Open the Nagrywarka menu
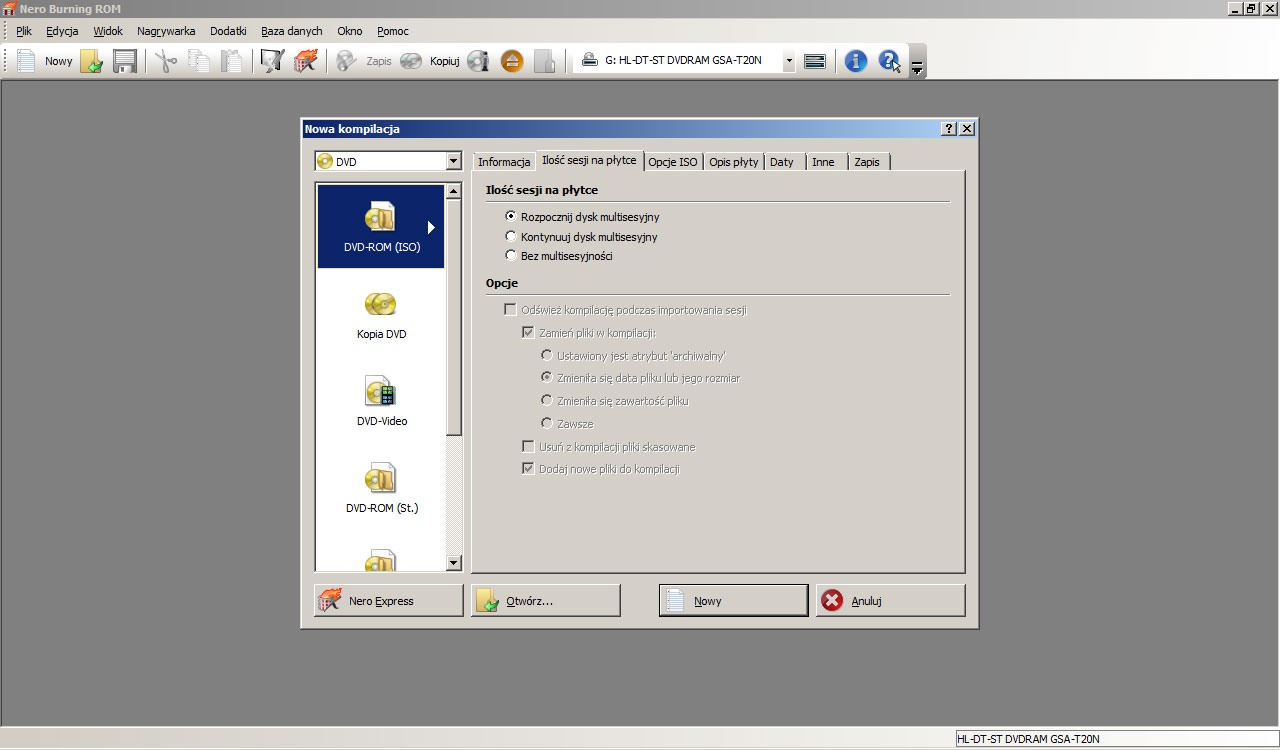The image size is (1280, 750). point(166,31)
